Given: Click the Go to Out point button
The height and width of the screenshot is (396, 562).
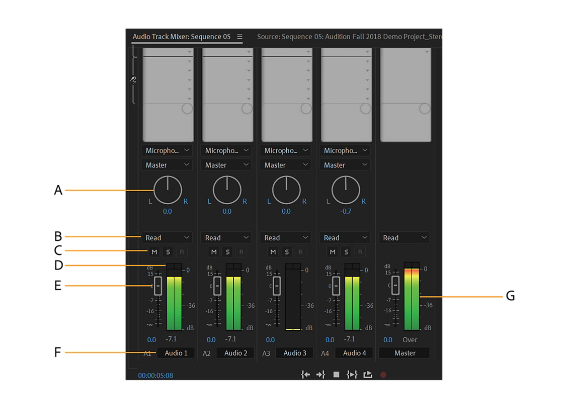Looking at the screenshot, I should coord(320,374).
